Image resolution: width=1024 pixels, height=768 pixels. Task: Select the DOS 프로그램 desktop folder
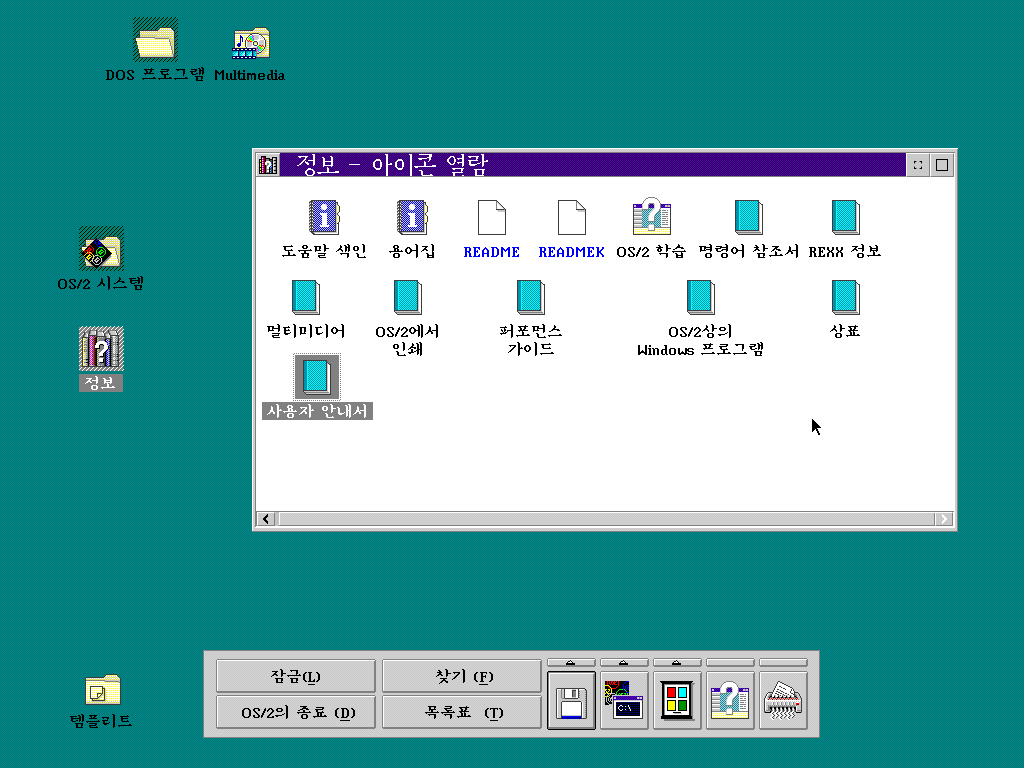[x=155, y=40]
